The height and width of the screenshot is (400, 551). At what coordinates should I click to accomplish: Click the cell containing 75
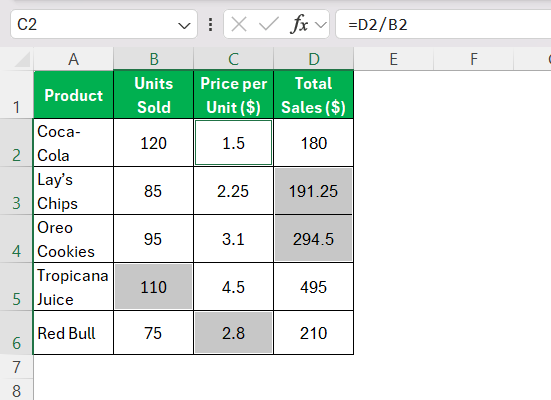click(154, 333)
